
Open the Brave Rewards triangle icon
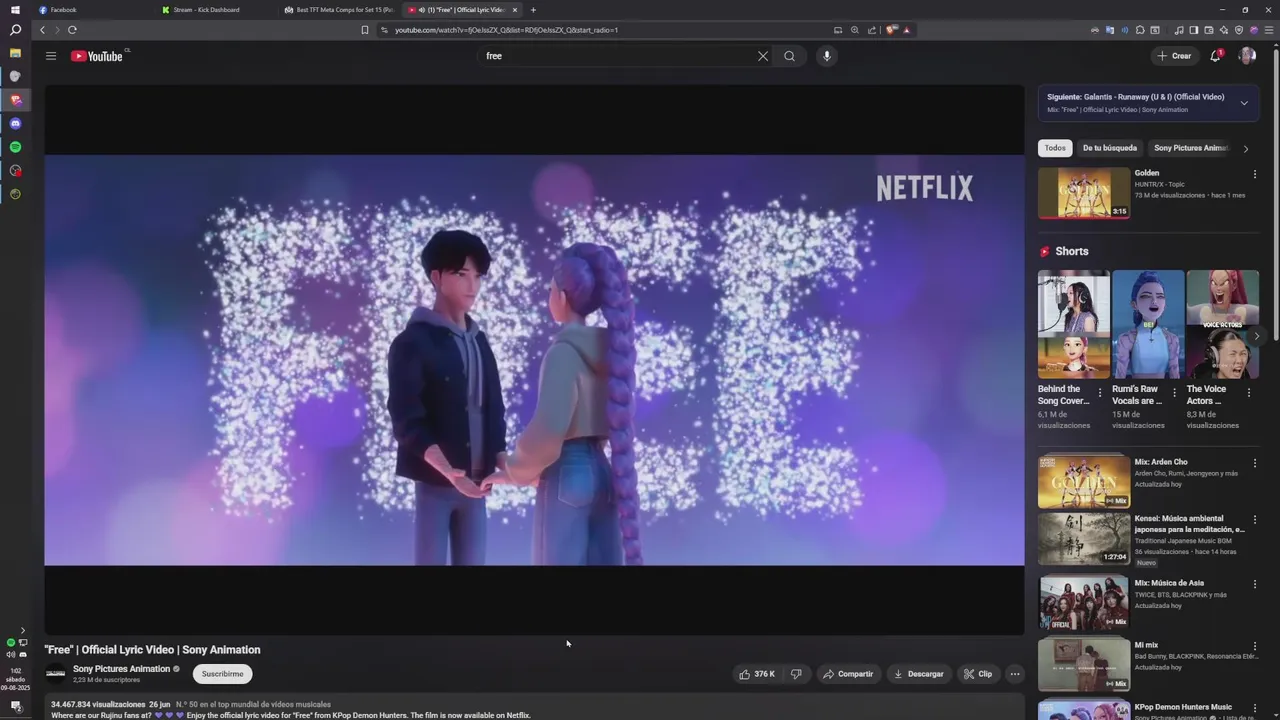click(x=907, y=30)
